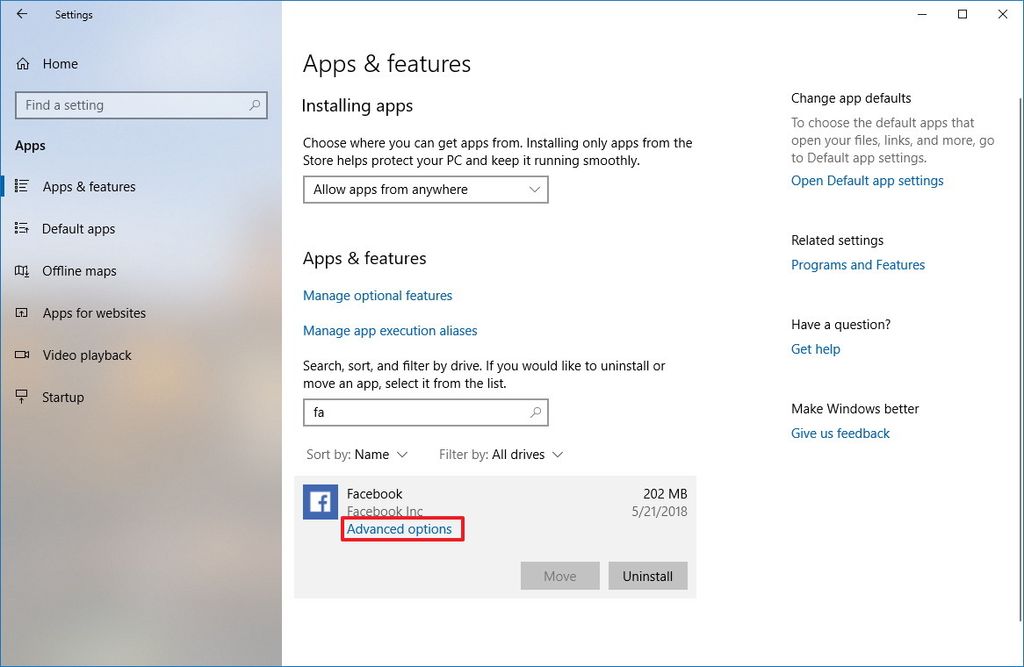Click the Facebook app icon
The width and height of the screenshot is (1024, 667).
click(320, 502)
